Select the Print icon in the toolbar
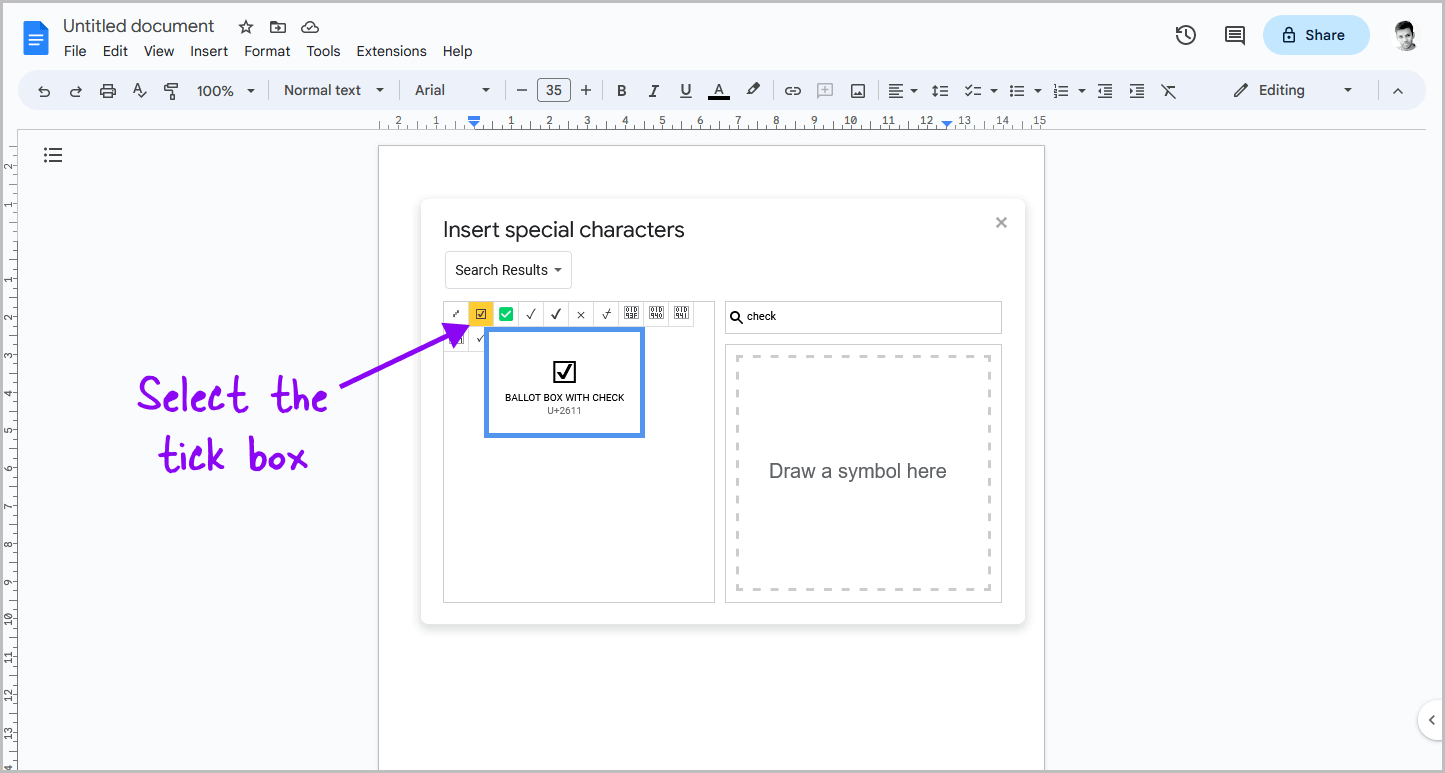 click(107, 90)
